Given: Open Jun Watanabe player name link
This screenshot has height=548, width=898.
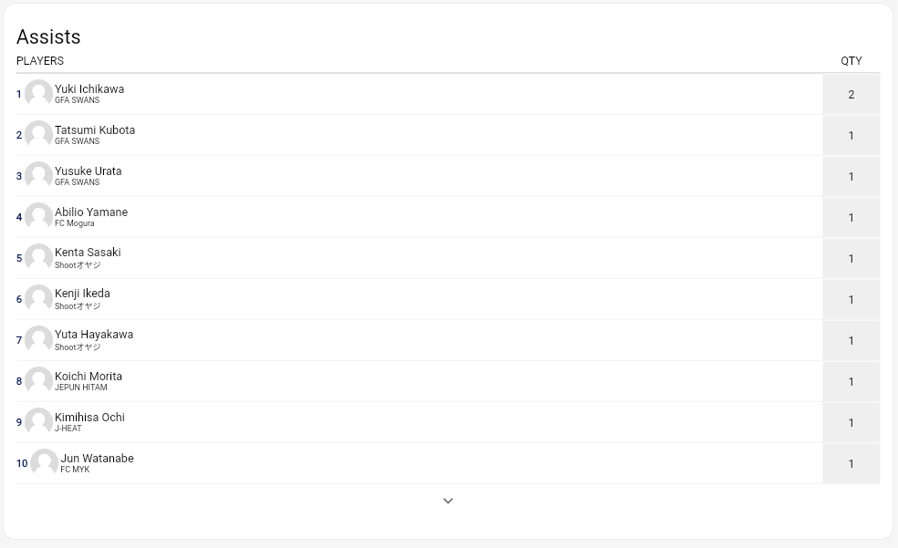Looking at the screenshot, I should click(x=97, y=458).
